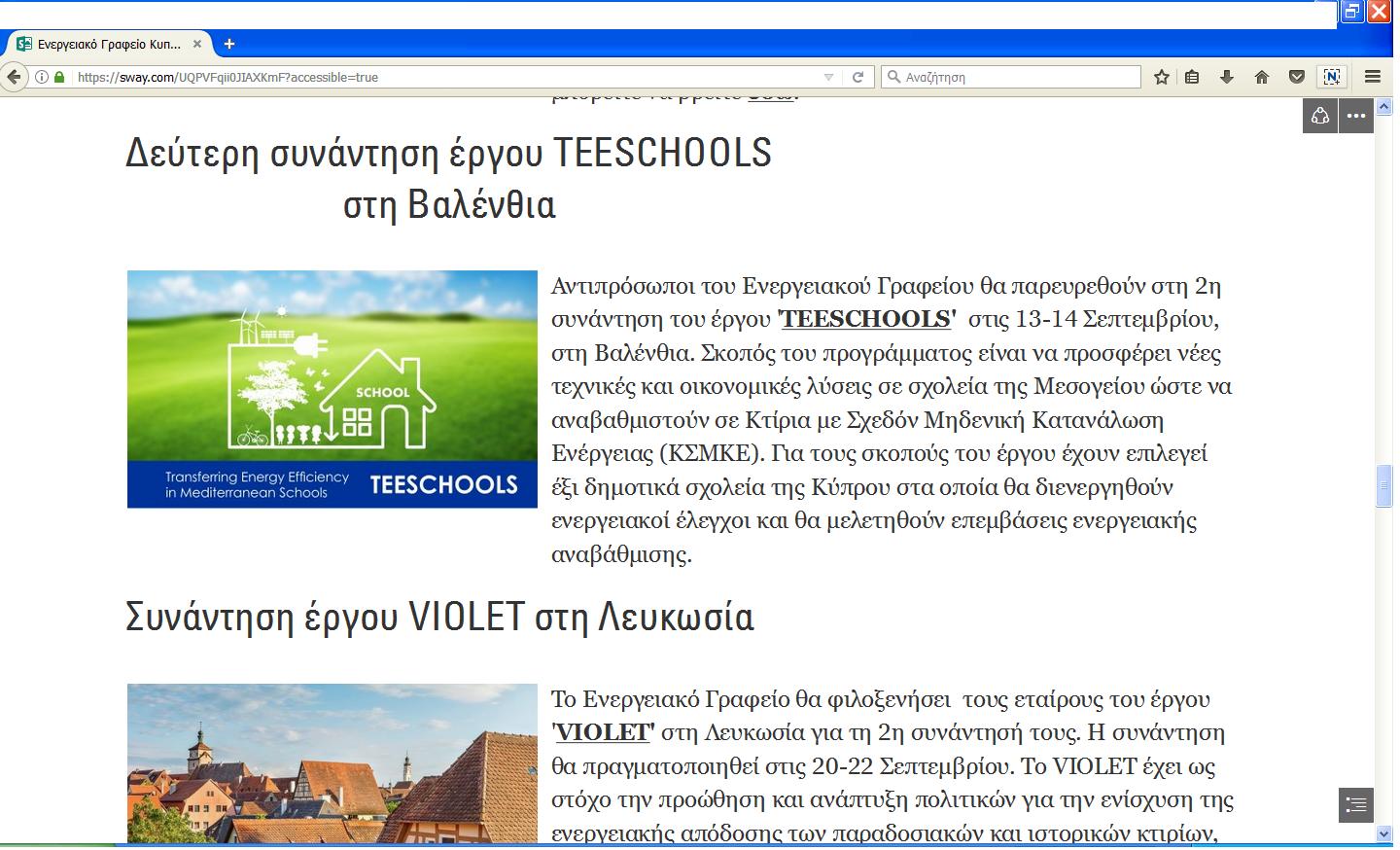
Task: Follow the 'VIOLET' hyperlink in the text
Action: pos(603,732)
